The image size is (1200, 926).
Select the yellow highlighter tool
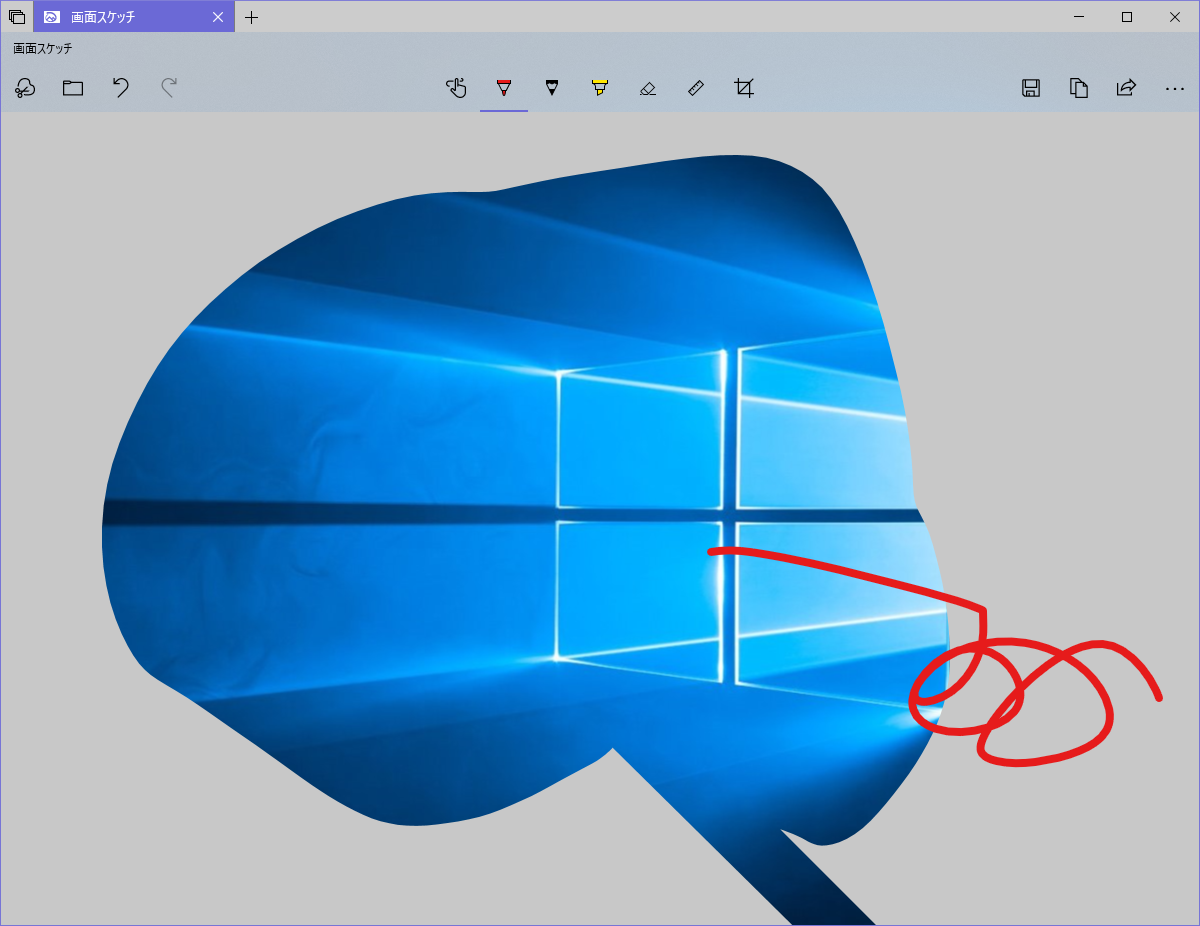point(600,88)
